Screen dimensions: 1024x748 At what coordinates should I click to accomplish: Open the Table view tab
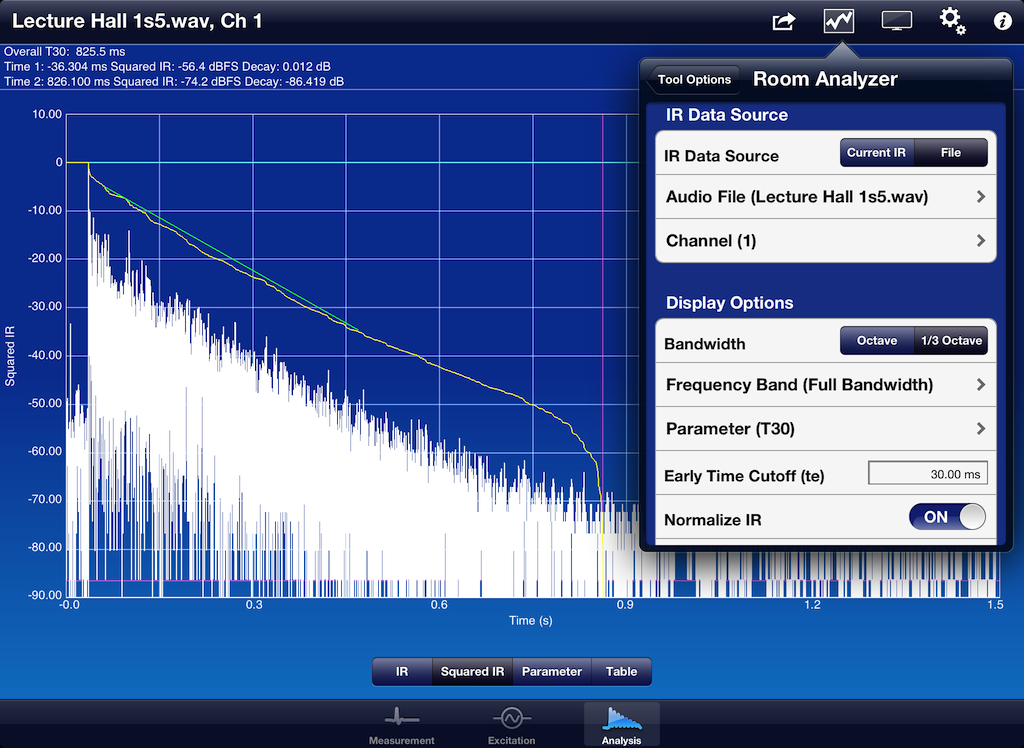(621, 672)
